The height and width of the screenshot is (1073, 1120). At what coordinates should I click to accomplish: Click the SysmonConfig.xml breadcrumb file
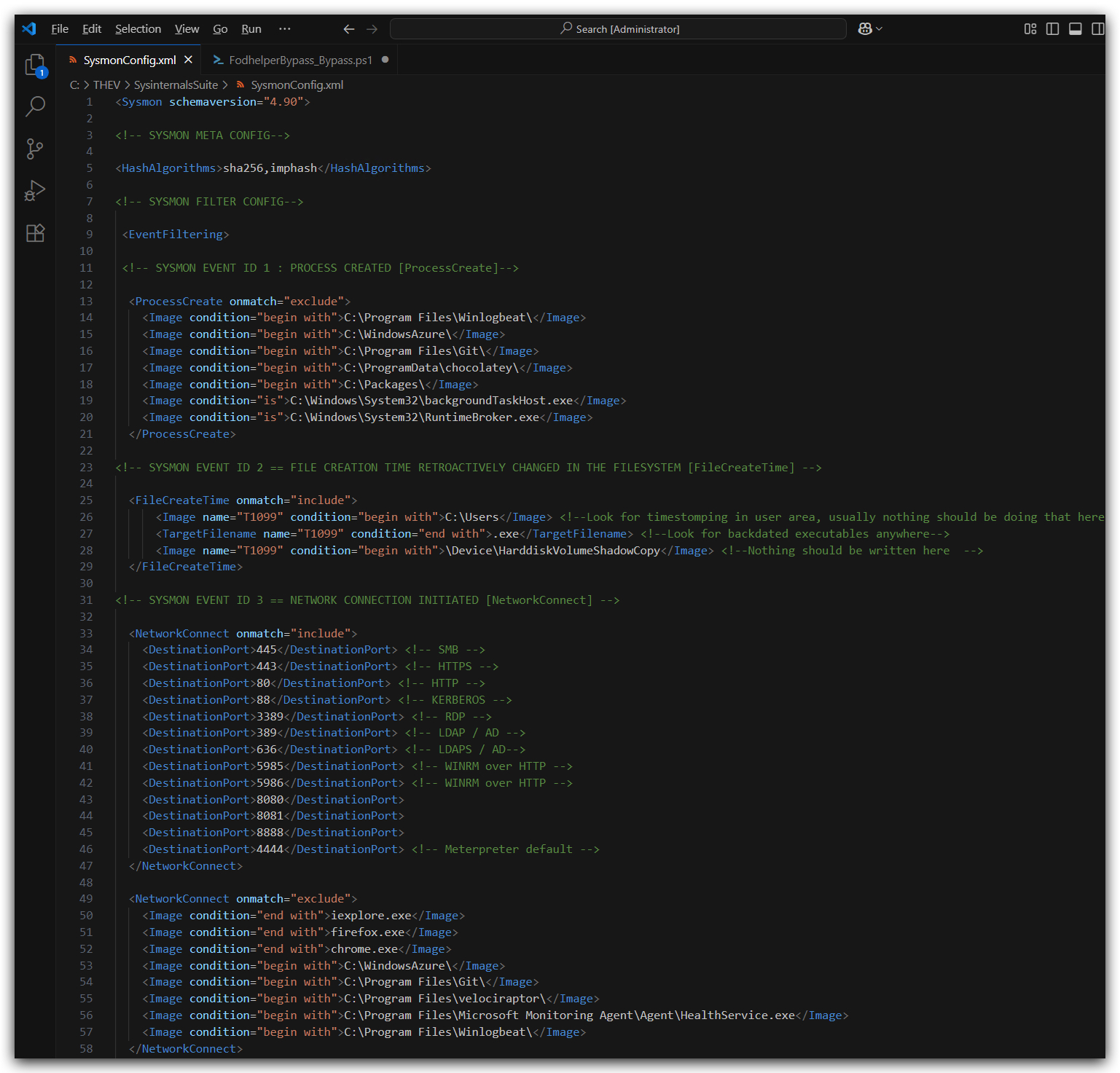297,85
